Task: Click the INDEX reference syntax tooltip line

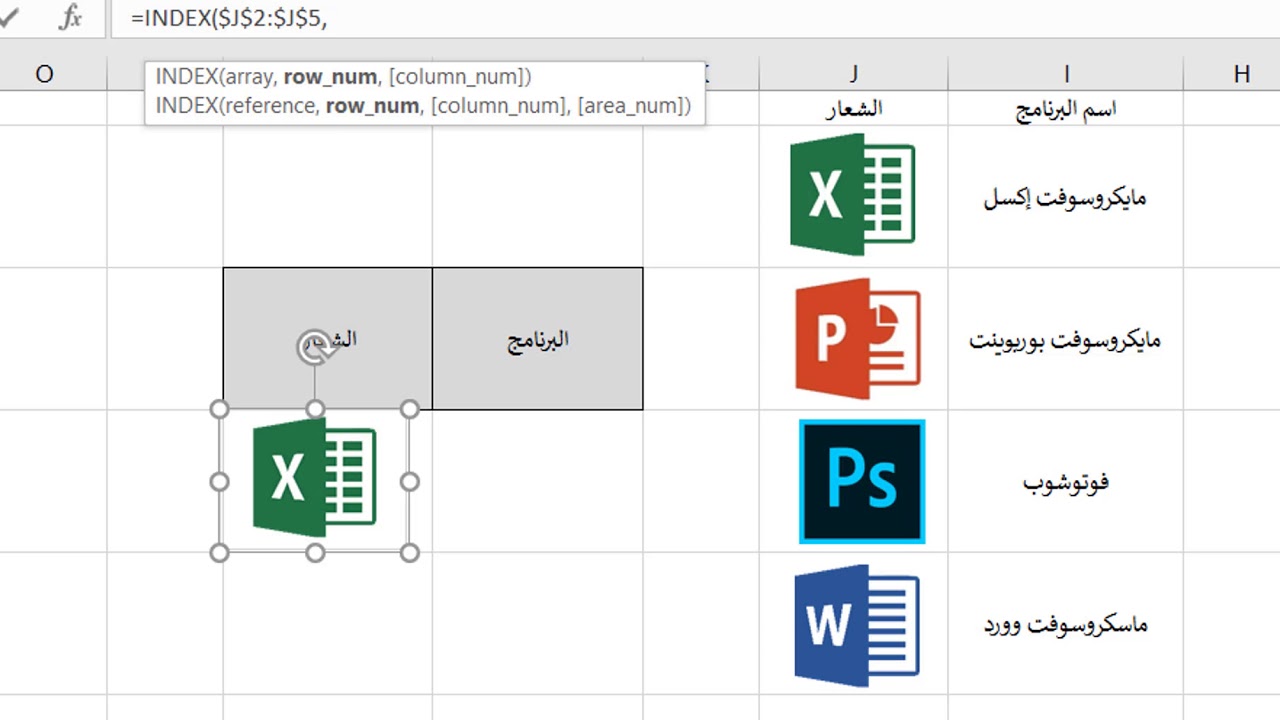Action: [x=423, y=106]
